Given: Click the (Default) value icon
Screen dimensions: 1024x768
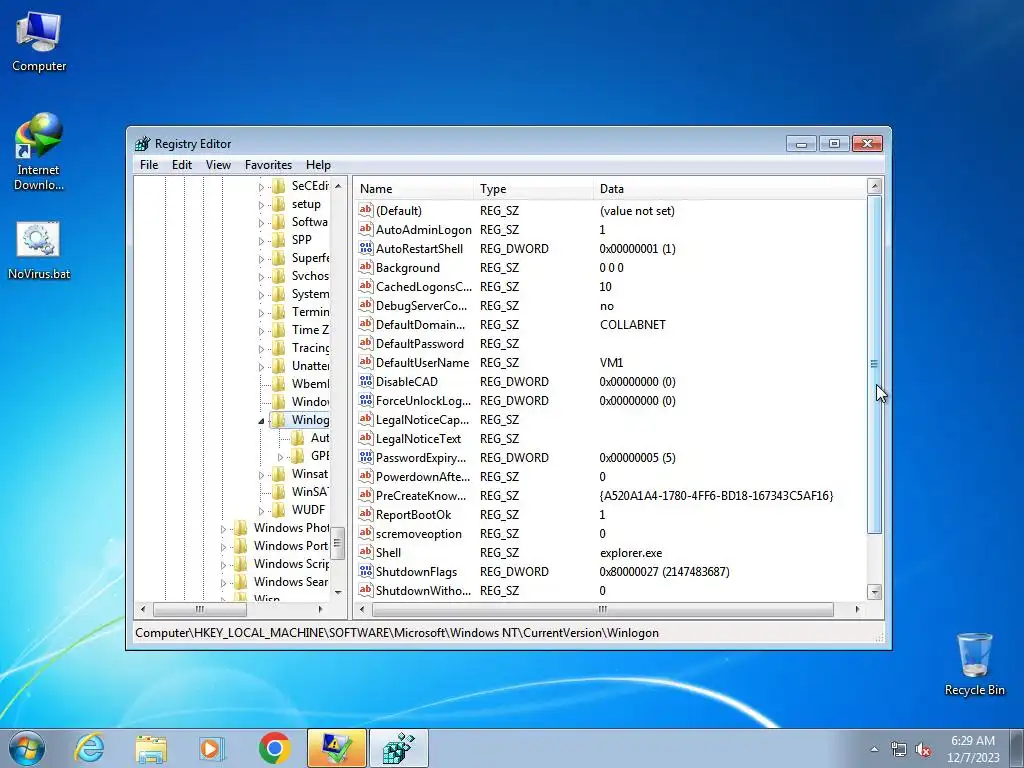Looking at the screenshot, I should coord(366,210).
